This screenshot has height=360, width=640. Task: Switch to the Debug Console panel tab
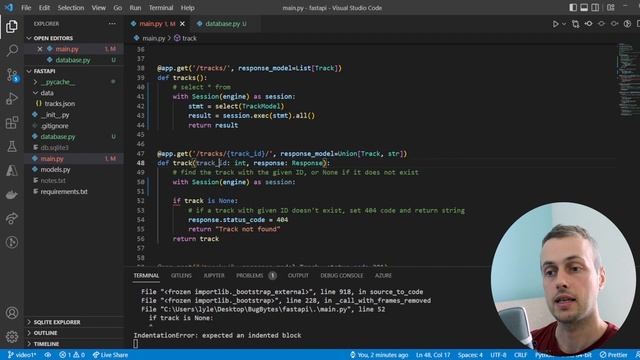tap(342, 276)
